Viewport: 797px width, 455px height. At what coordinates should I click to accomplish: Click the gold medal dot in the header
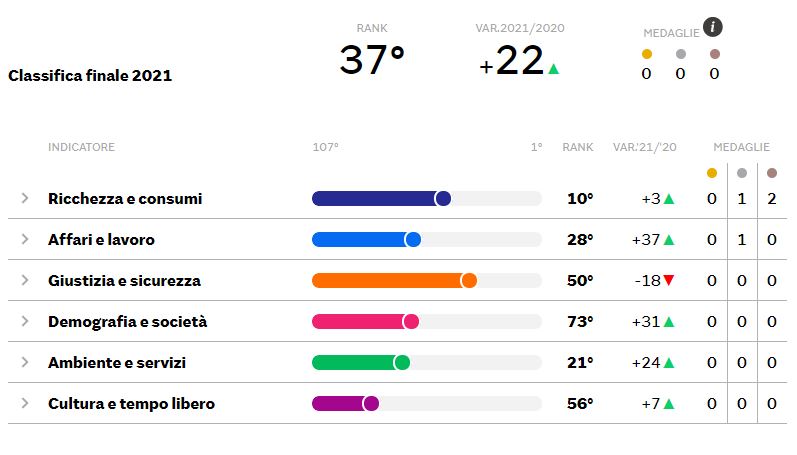[647, 54]
